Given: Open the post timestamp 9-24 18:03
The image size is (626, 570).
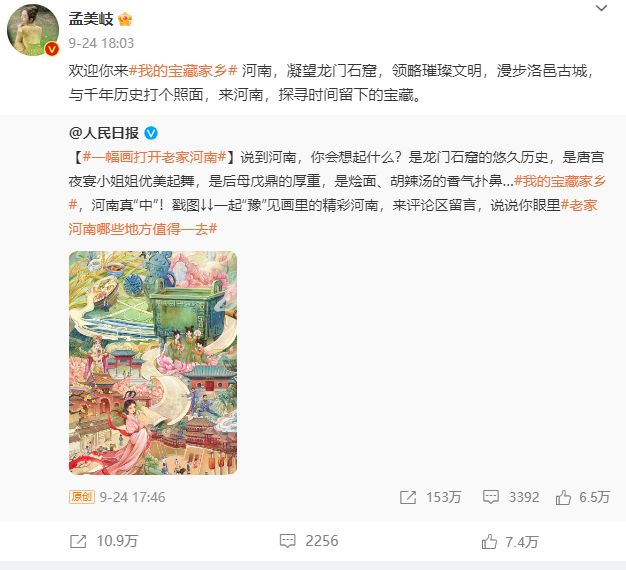Looking at the screenshot, I should pos(101,43).
